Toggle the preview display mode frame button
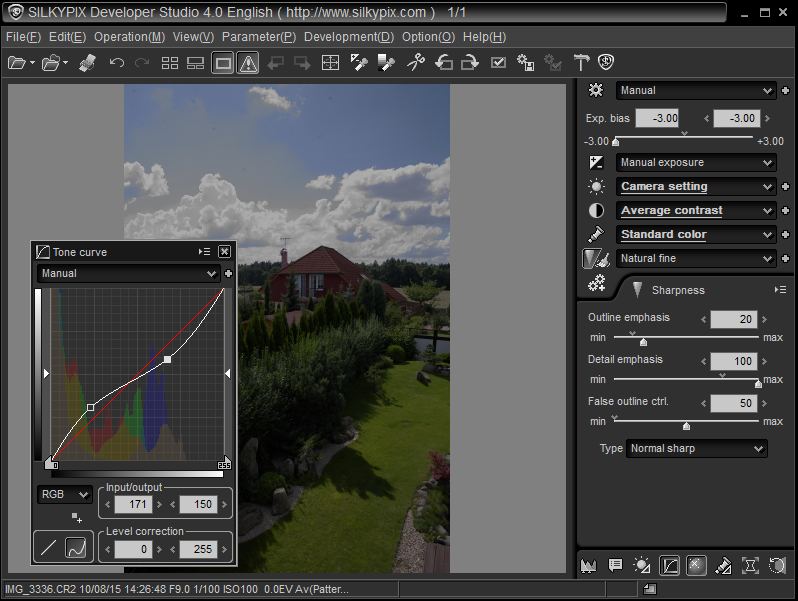The image size is (798, 601). click(x=223, y=63)
